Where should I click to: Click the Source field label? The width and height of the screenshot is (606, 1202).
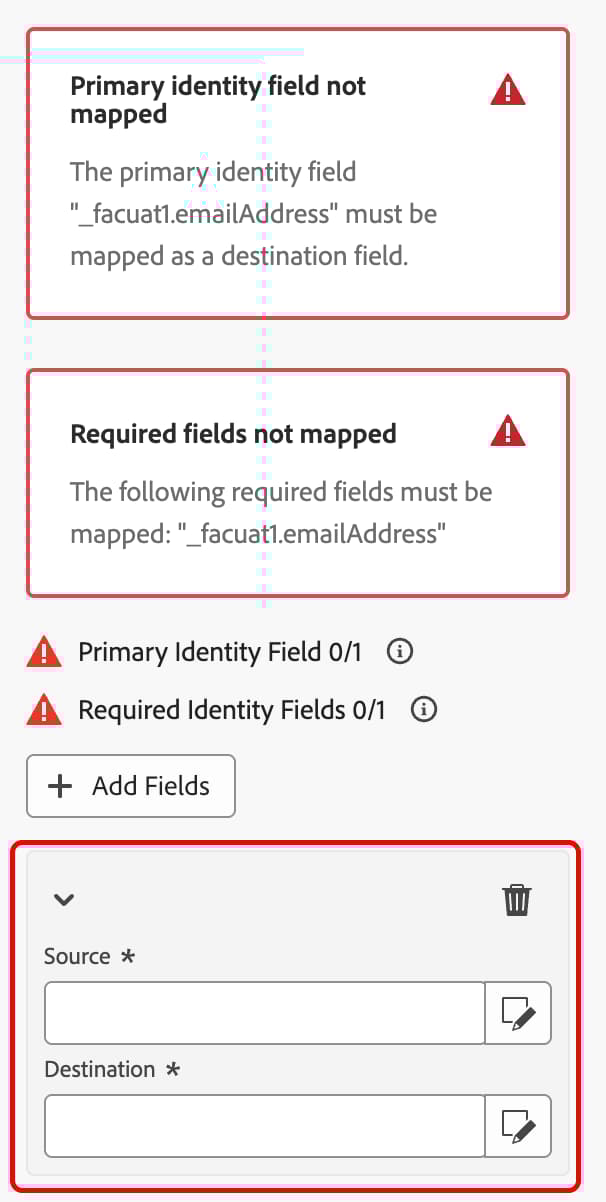click(x=77, y=956)
